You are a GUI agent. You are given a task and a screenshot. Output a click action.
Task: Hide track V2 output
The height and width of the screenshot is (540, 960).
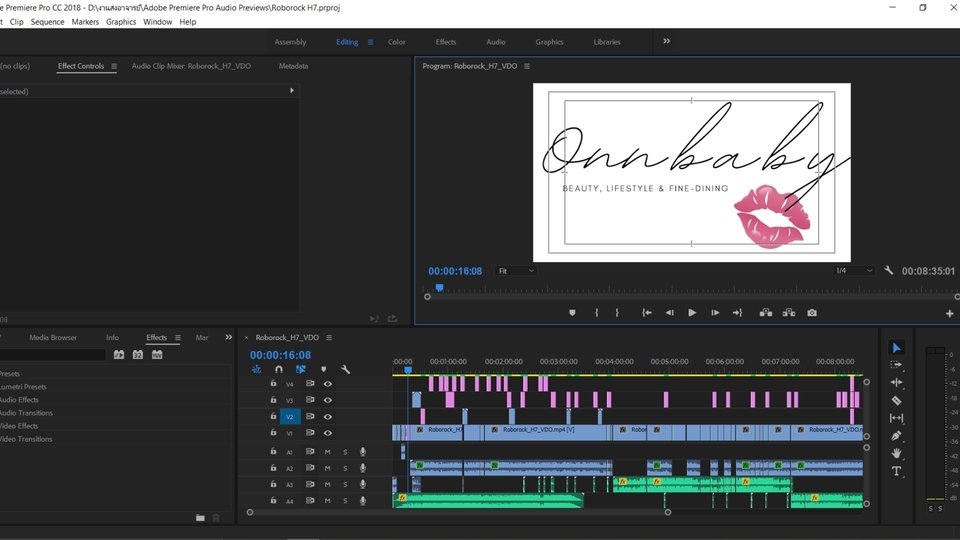coord(328,416)
